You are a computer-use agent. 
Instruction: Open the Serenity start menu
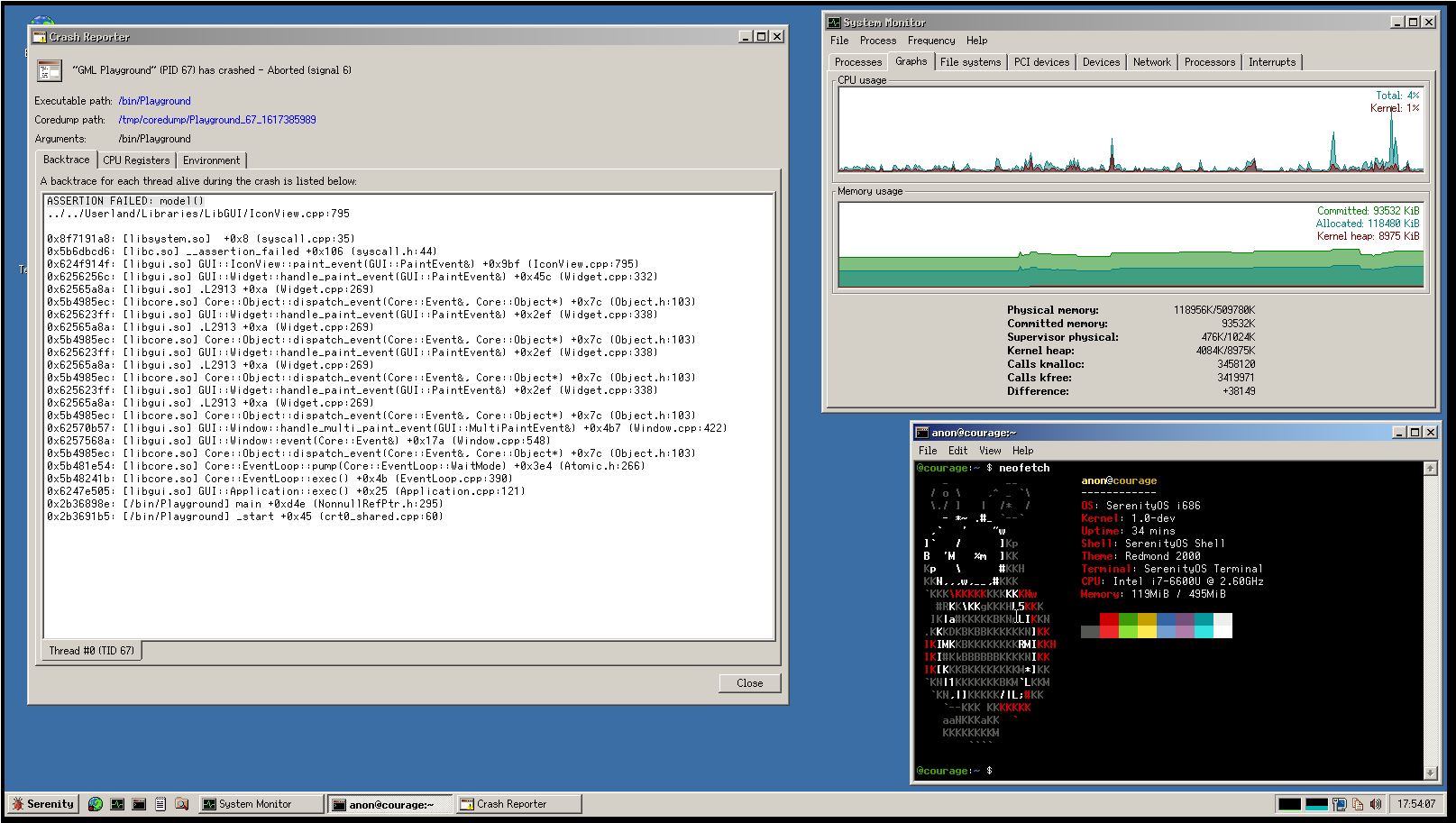click(x=42, y=804)
